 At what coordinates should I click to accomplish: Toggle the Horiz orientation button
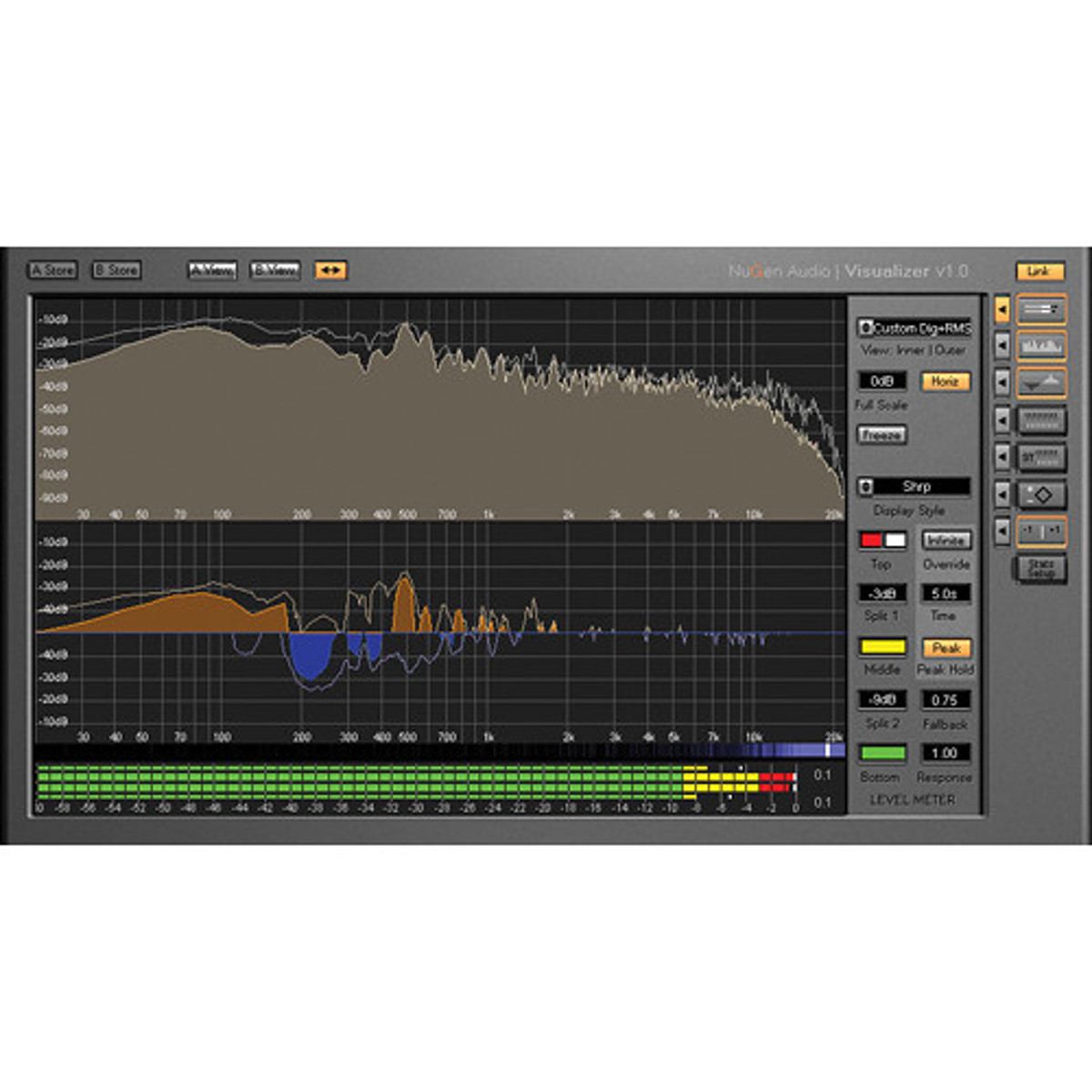[945, 381]
